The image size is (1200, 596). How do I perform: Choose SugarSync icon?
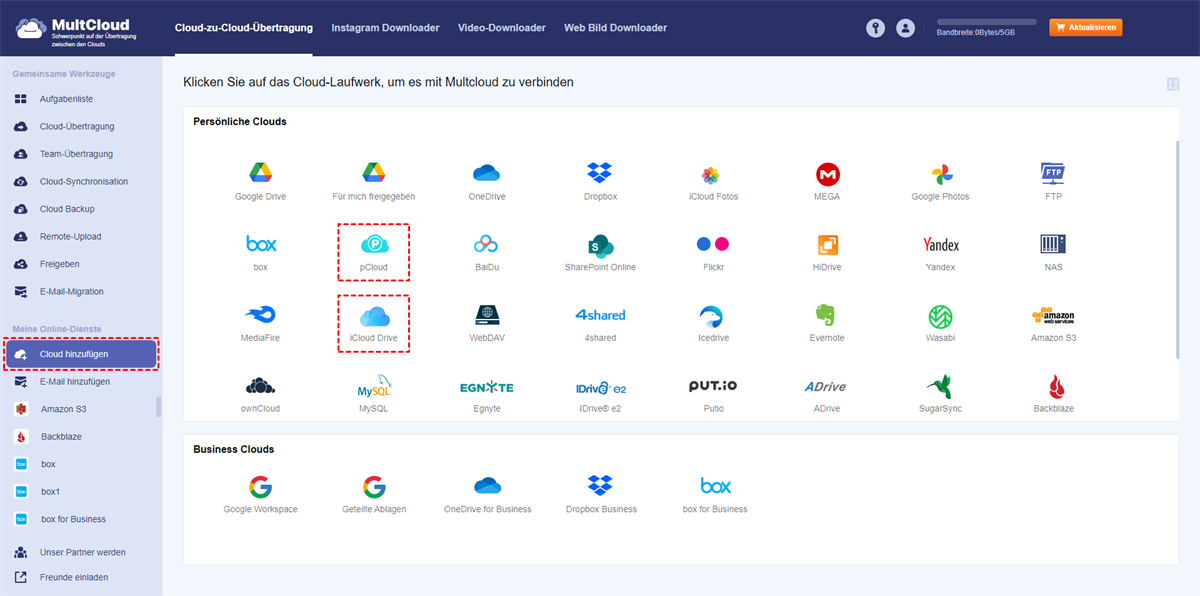click(940, 387)
